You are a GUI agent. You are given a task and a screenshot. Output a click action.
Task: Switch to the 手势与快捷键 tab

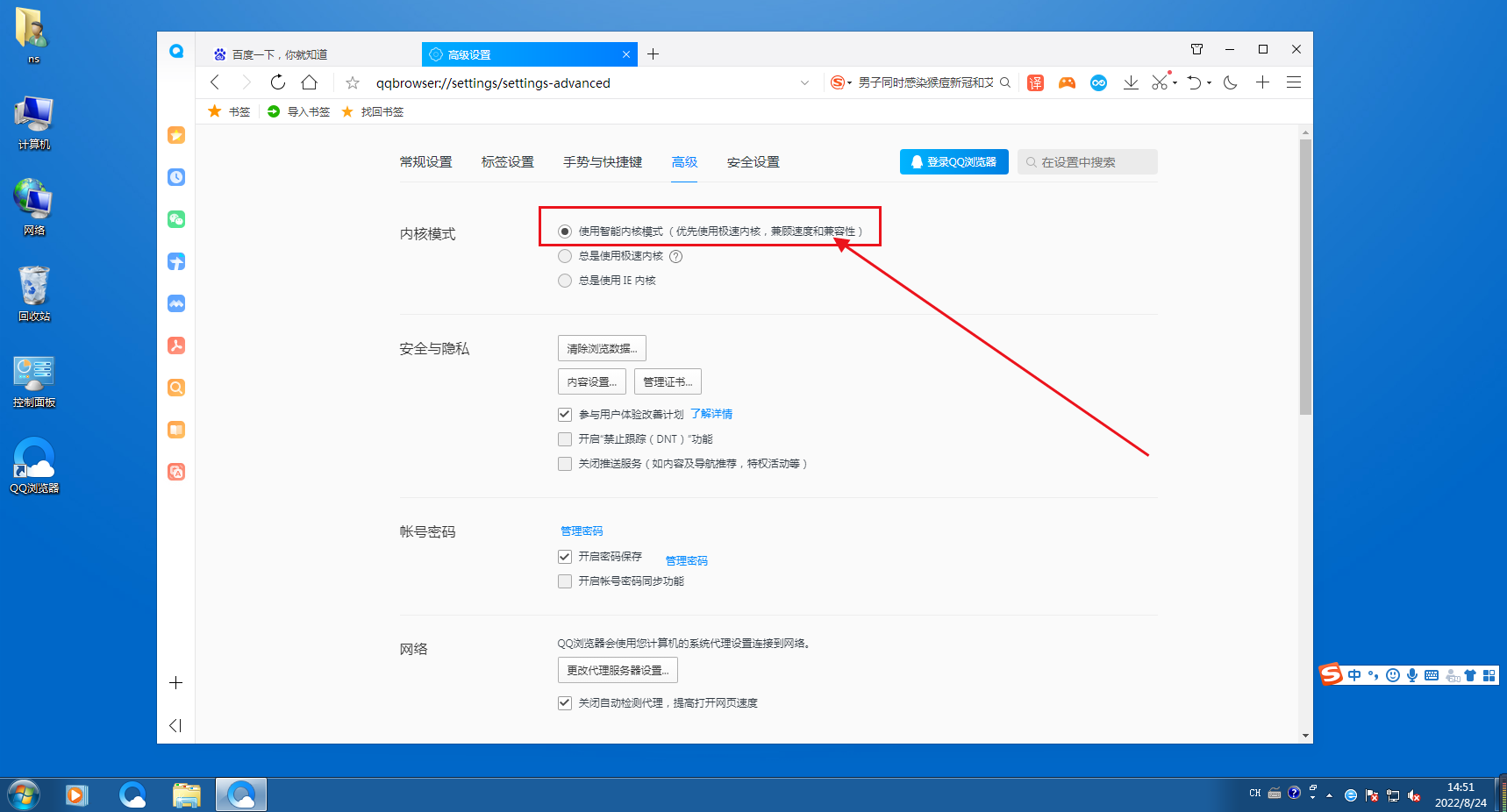603,162
